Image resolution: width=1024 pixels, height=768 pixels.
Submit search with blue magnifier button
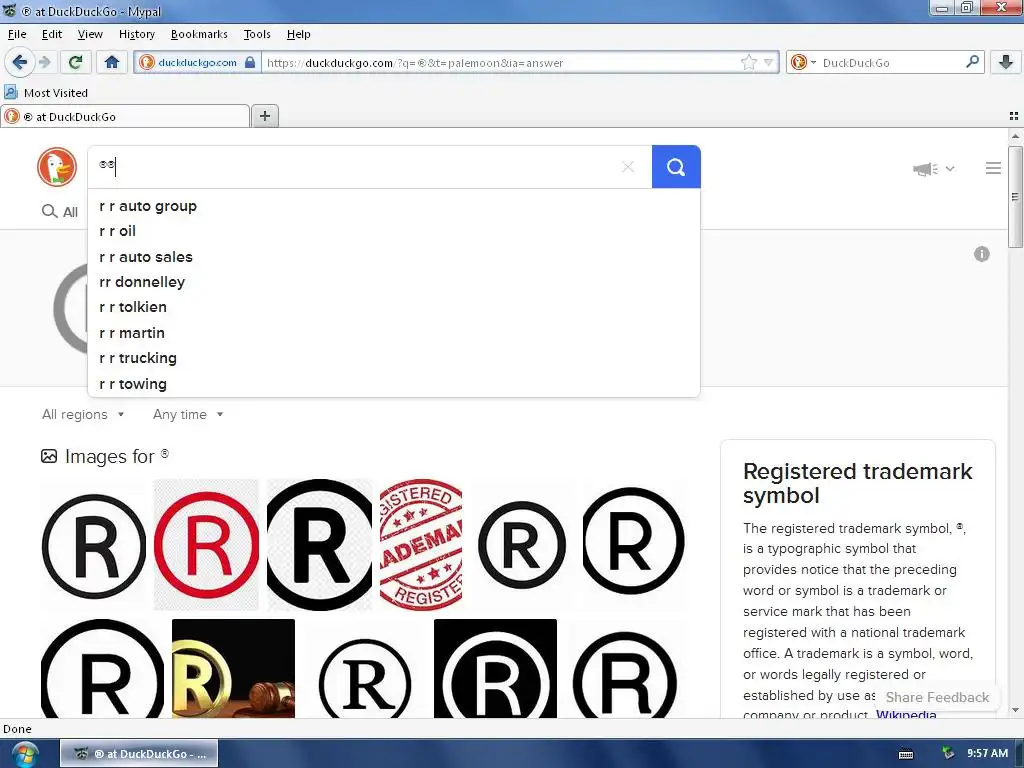pos(676,167)
